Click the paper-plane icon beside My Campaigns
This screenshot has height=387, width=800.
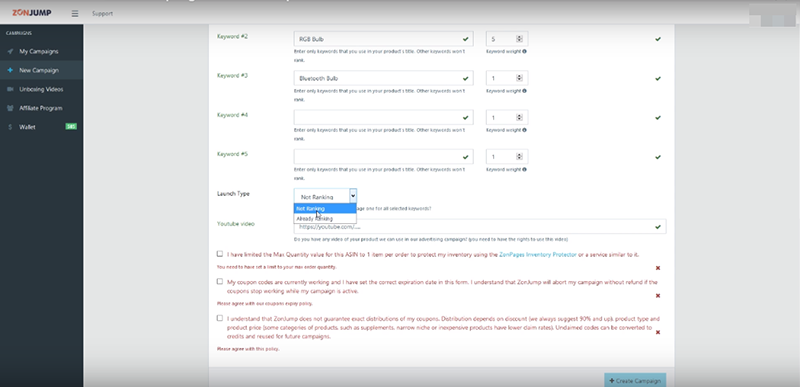tap(10, 51)
